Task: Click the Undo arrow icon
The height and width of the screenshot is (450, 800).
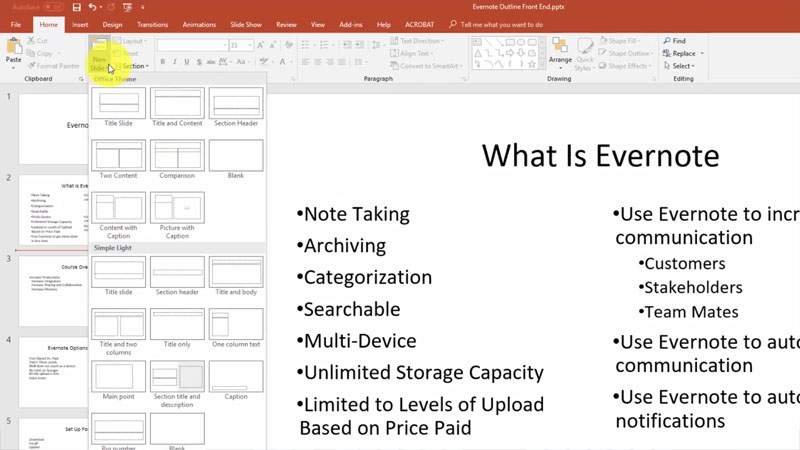Action: [92, 7]
